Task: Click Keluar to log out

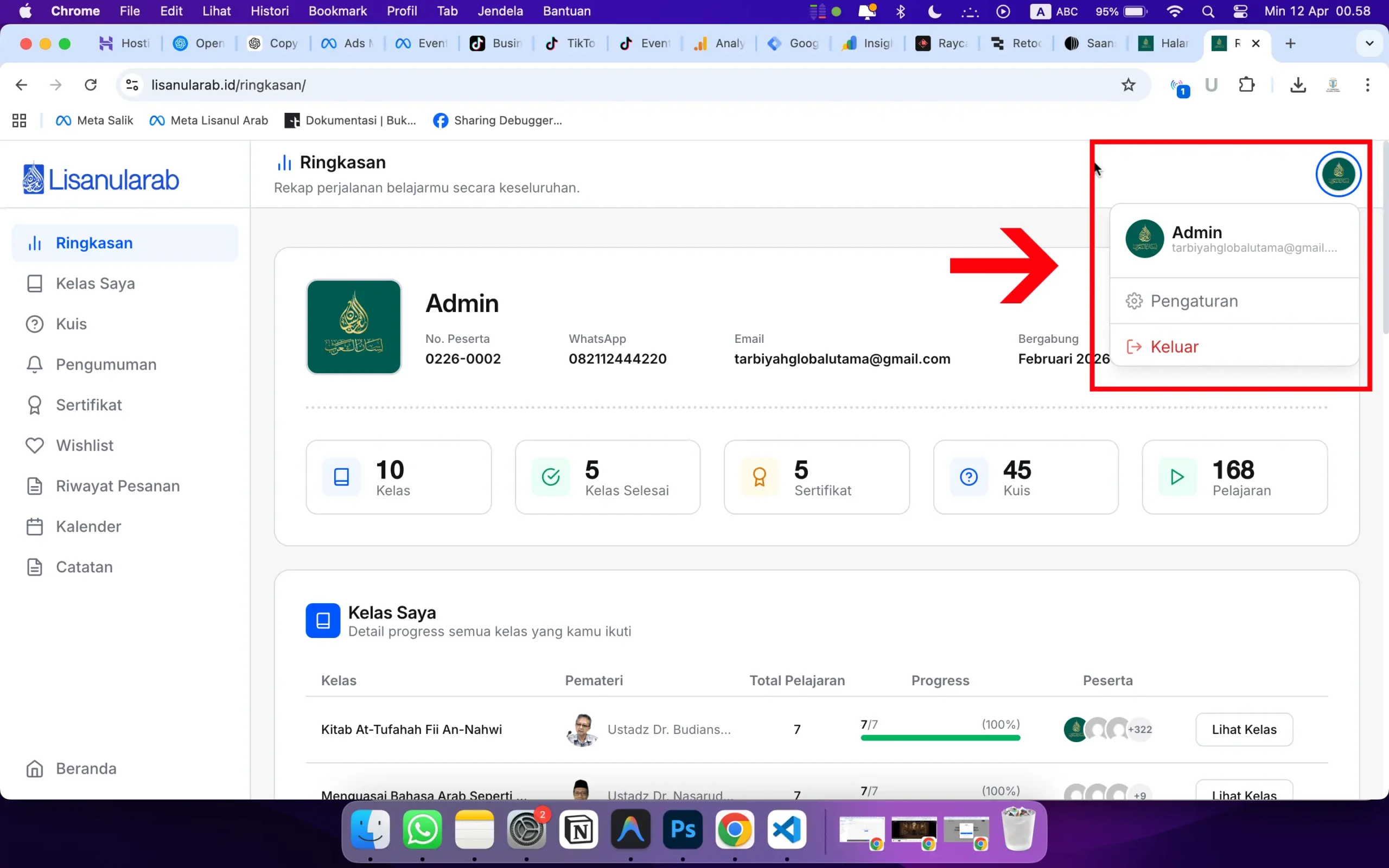Action: (x=1174, y=347)
